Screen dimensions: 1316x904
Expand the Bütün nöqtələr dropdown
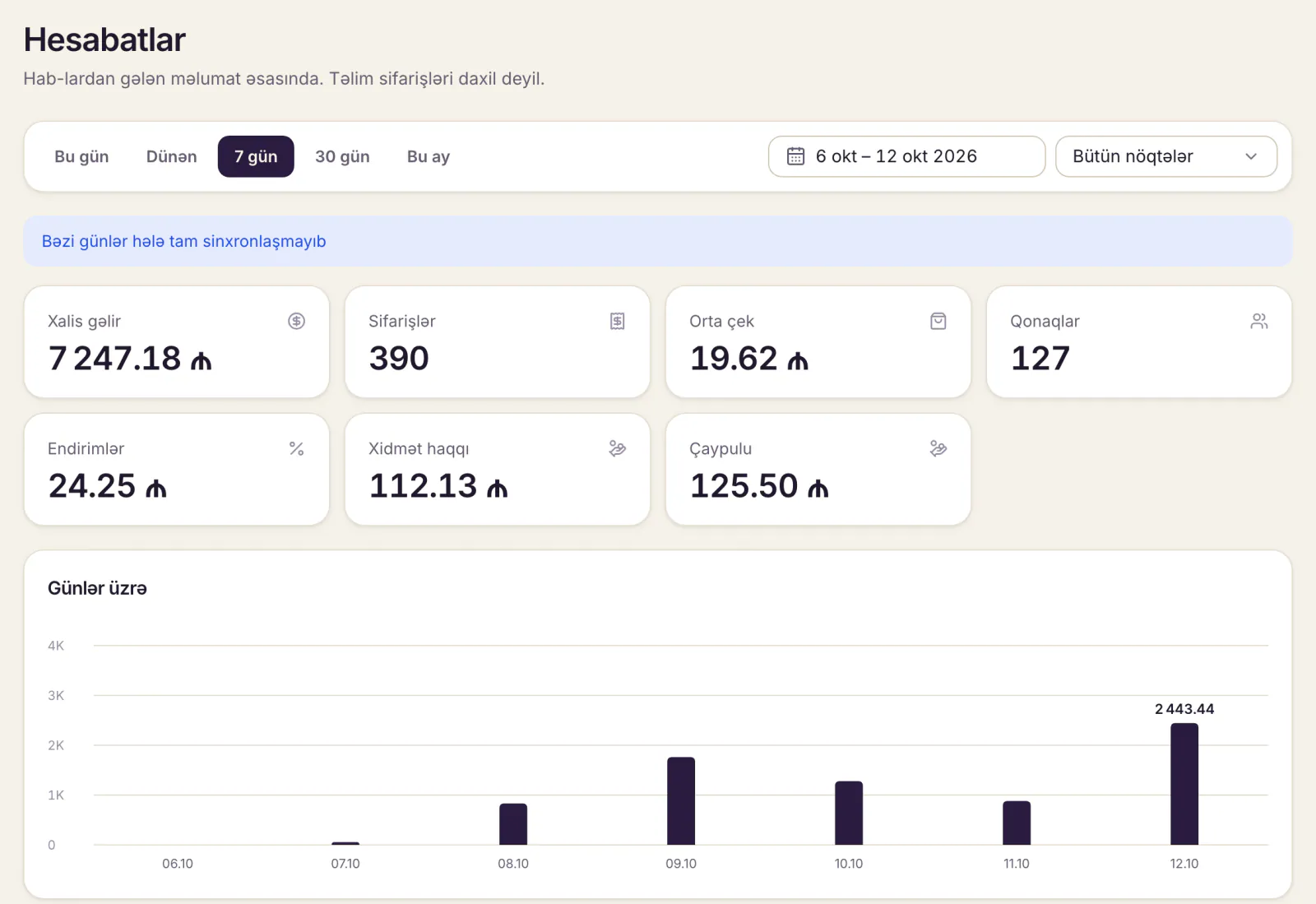pos(1165,156)
